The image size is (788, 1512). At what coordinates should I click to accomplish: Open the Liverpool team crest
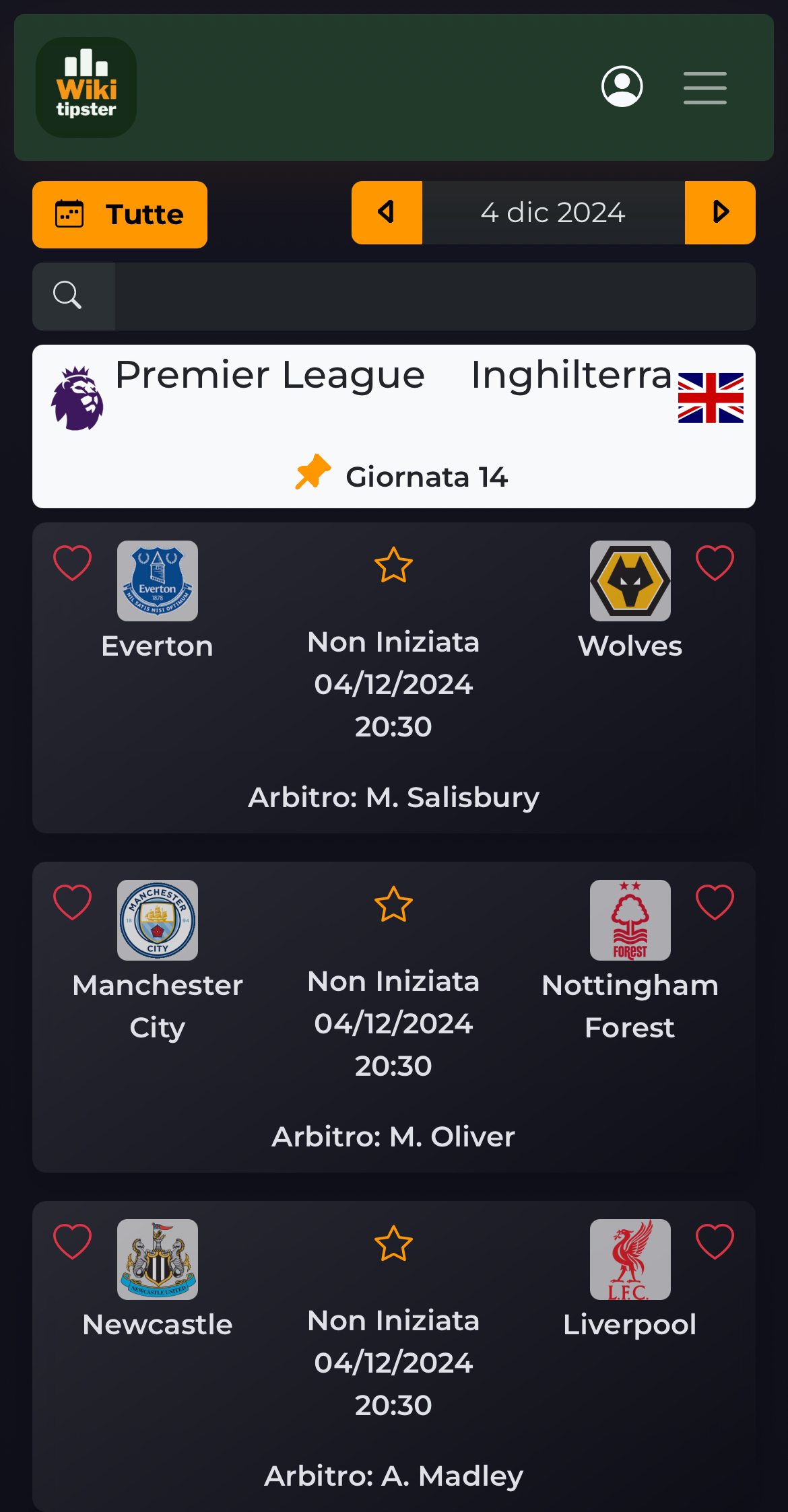click(630, 1260)
